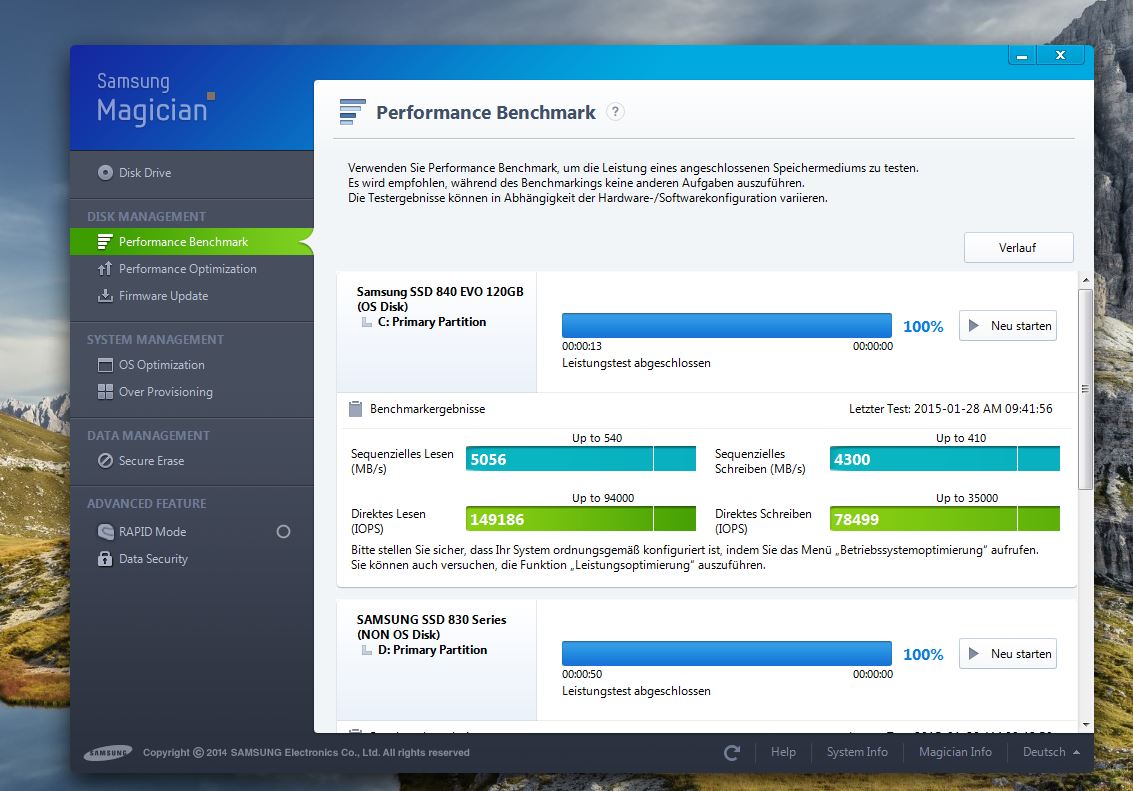Click the Letzter Test timestamp text

951,409
